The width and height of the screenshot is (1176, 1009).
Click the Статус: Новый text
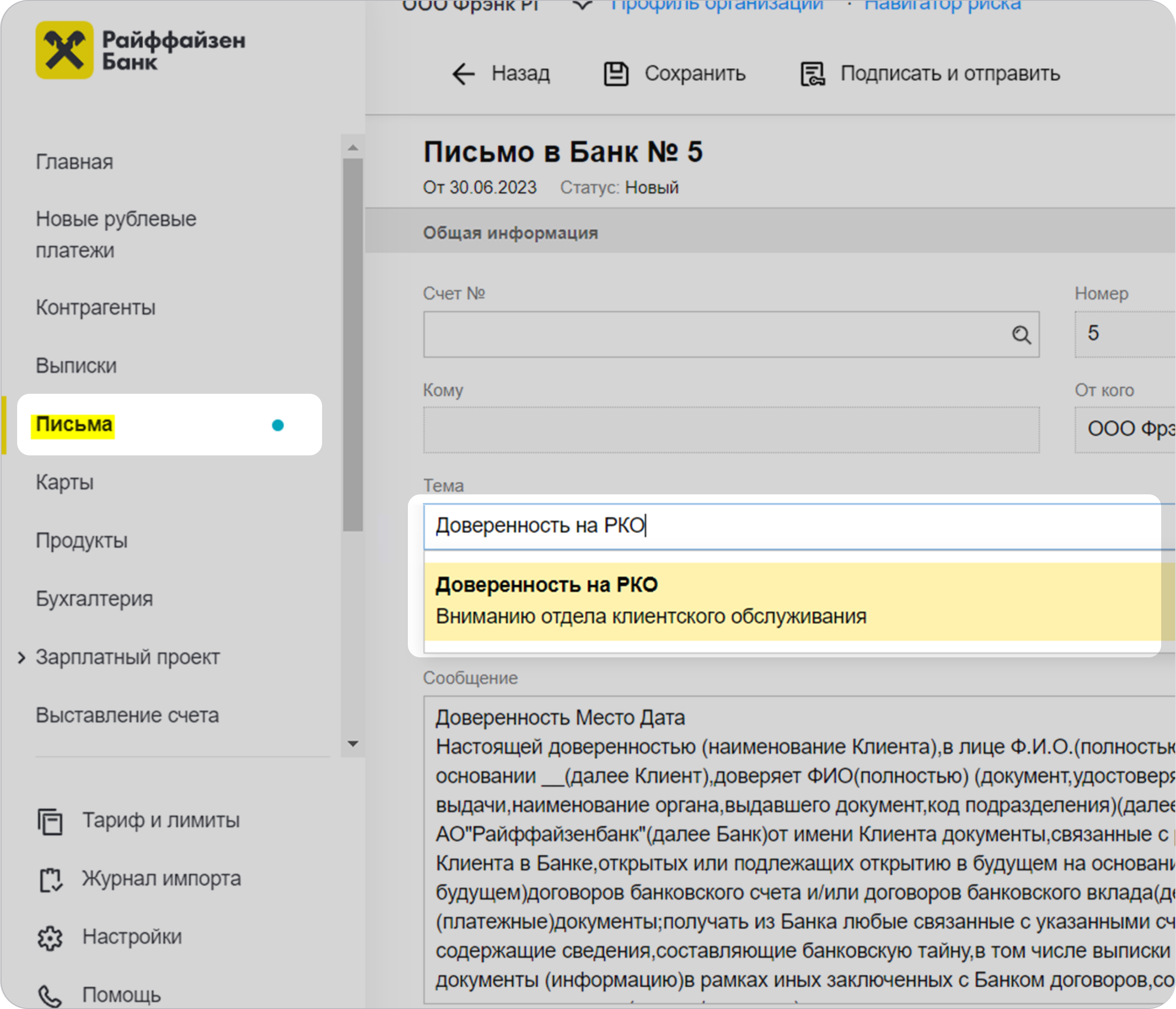coord(619,188)
